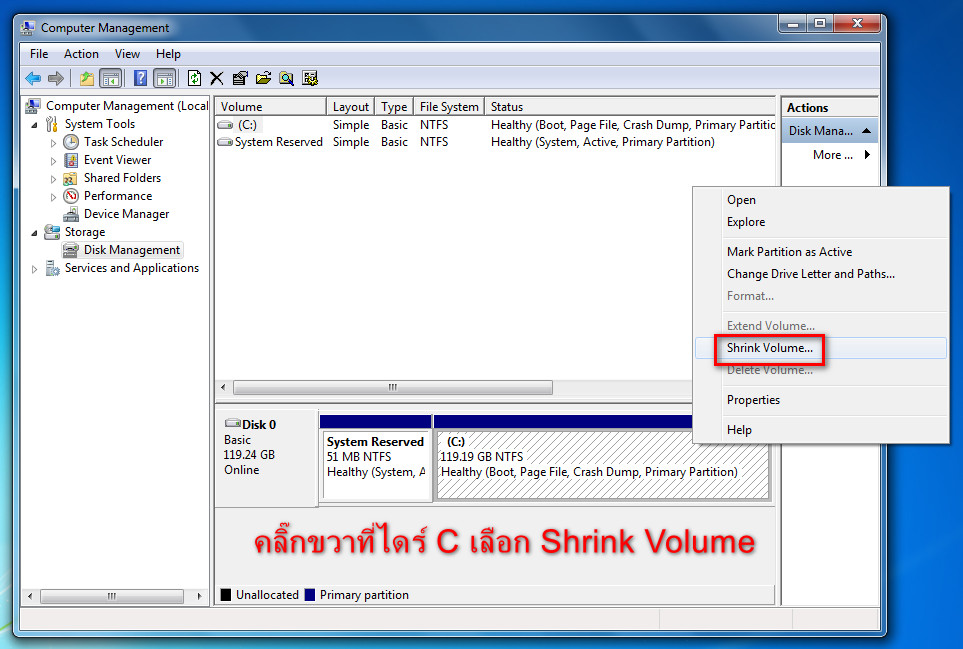Open the More ... submenu arrow in Actions
The height and width of the screenshot is (649, 963).
coord(867,155)
